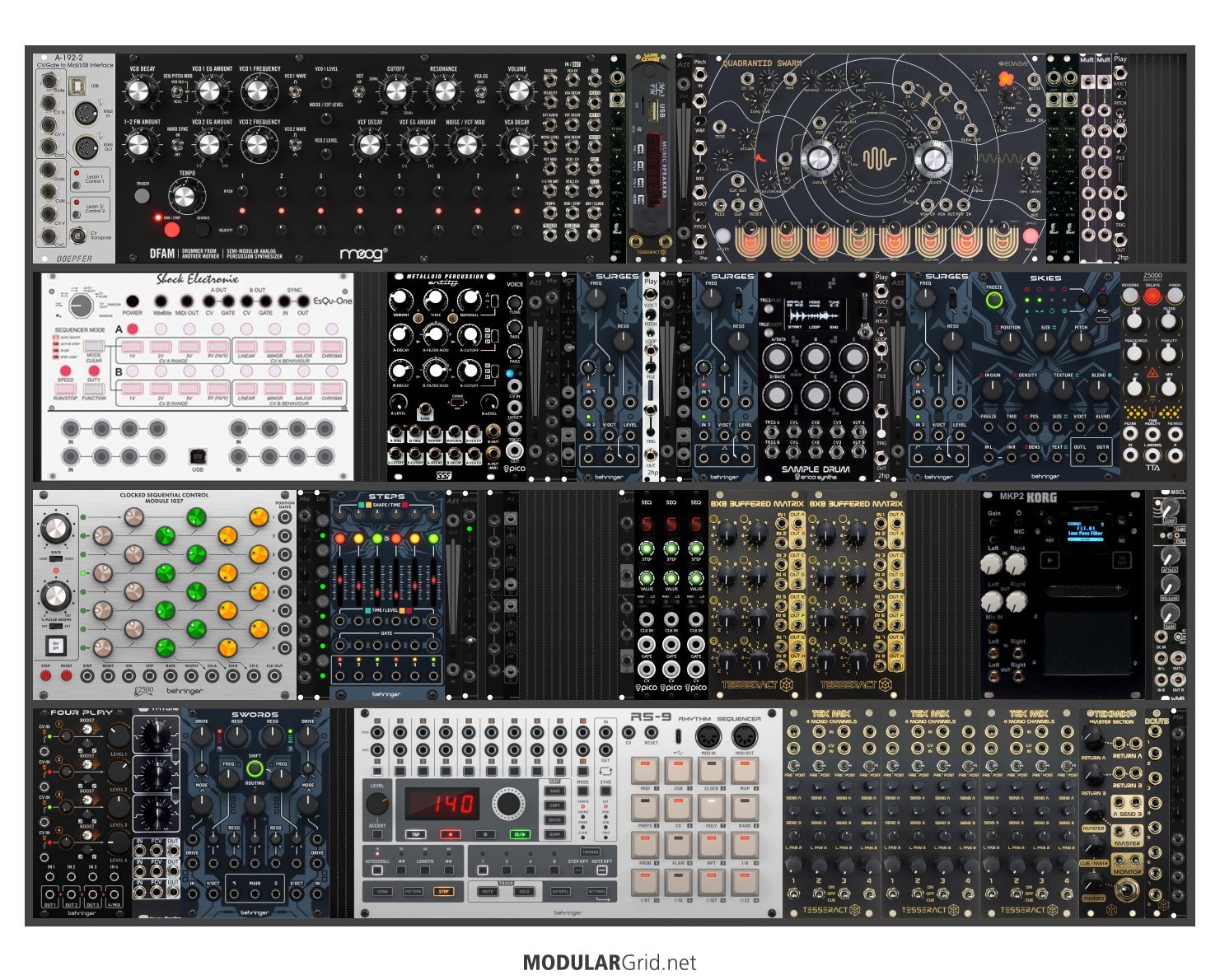The height and width of the screenshot is (980, 1220).
Task: Click the SOLO track button on the RS-9
Action: (x=524, y=891)
